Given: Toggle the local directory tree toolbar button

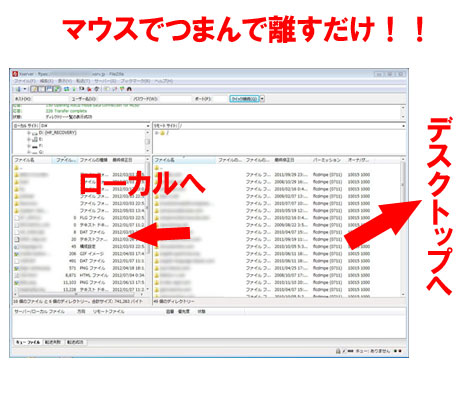Looking at the screenshot, I should tap(41, 89).
